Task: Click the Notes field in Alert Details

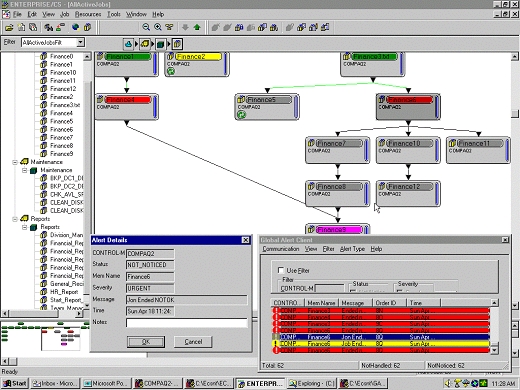Action: point(187,322)
